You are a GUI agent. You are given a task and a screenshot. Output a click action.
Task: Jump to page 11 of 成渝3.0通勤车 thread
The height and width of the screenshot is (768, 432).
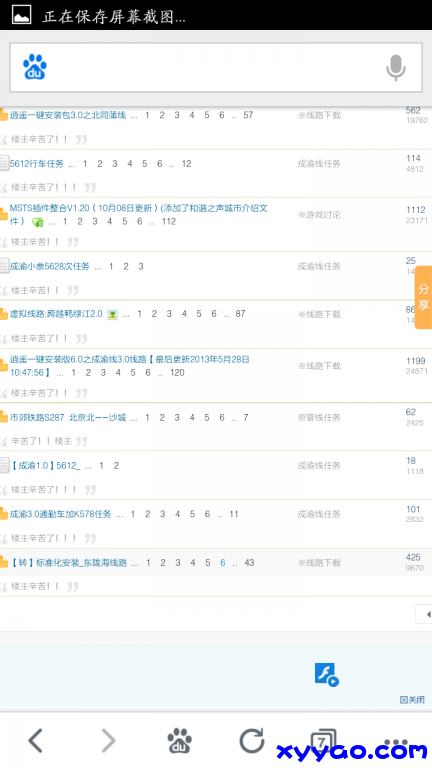(x=234, y=514)
